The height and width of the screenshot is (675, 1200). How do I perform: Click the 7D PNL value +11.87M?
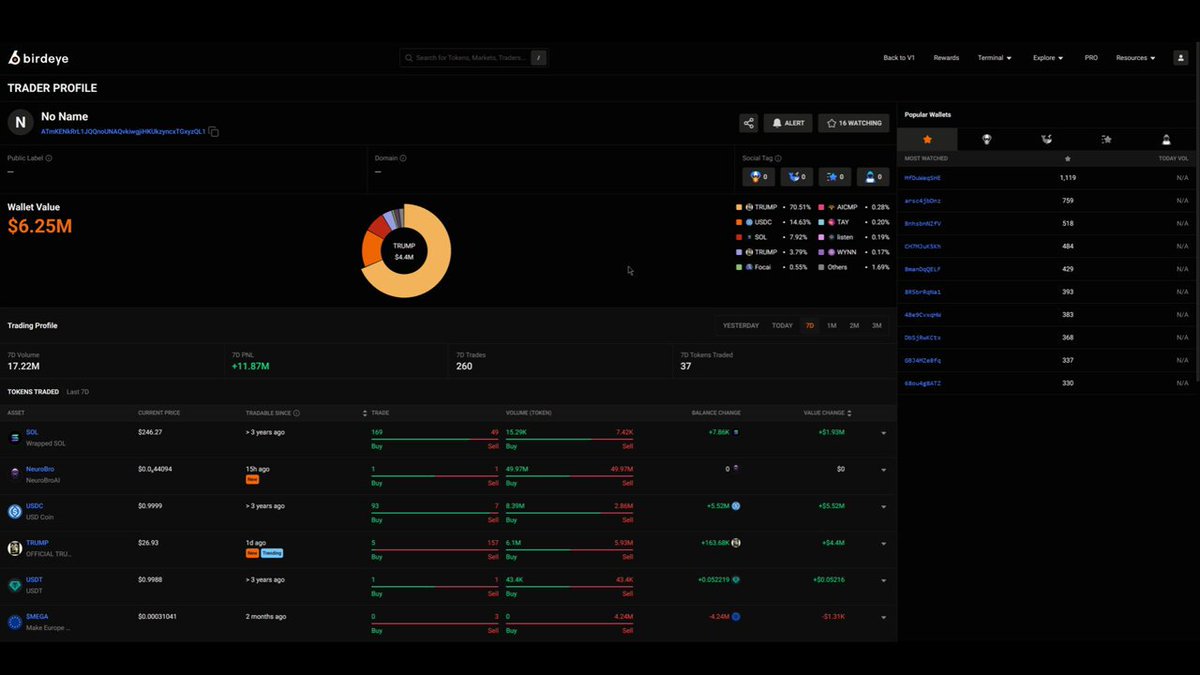(250, 367)
